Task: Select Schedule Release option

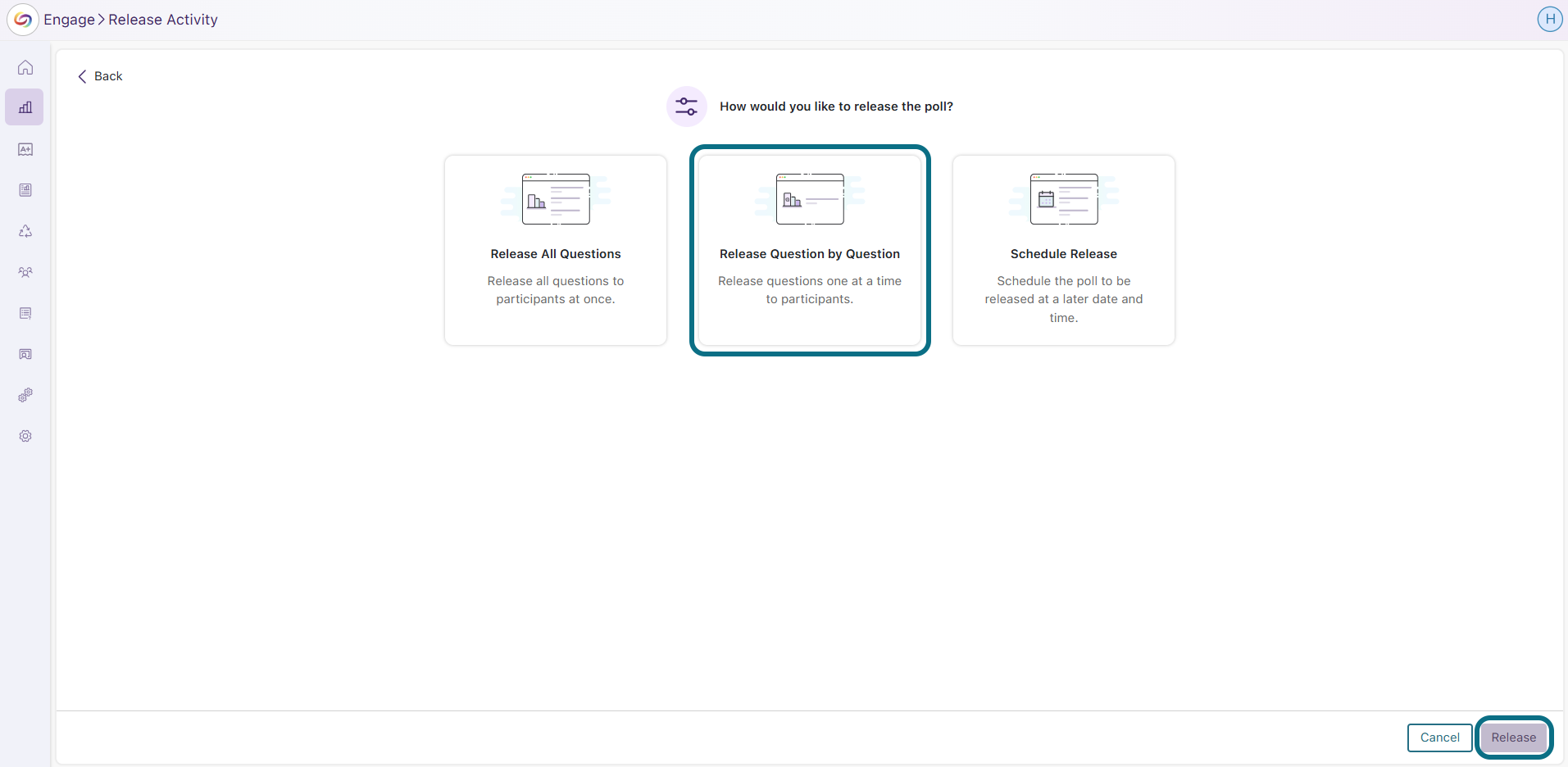Action: [x=1064, y=251]
